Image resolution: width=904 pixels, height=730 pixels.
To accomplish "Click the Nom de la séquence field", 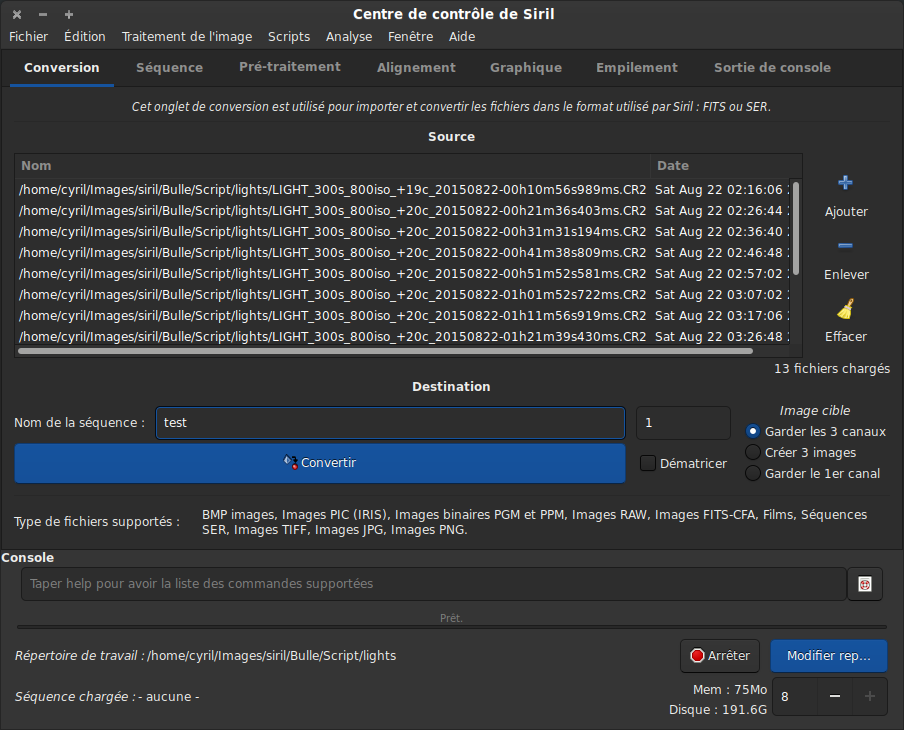I will (390, 423).
